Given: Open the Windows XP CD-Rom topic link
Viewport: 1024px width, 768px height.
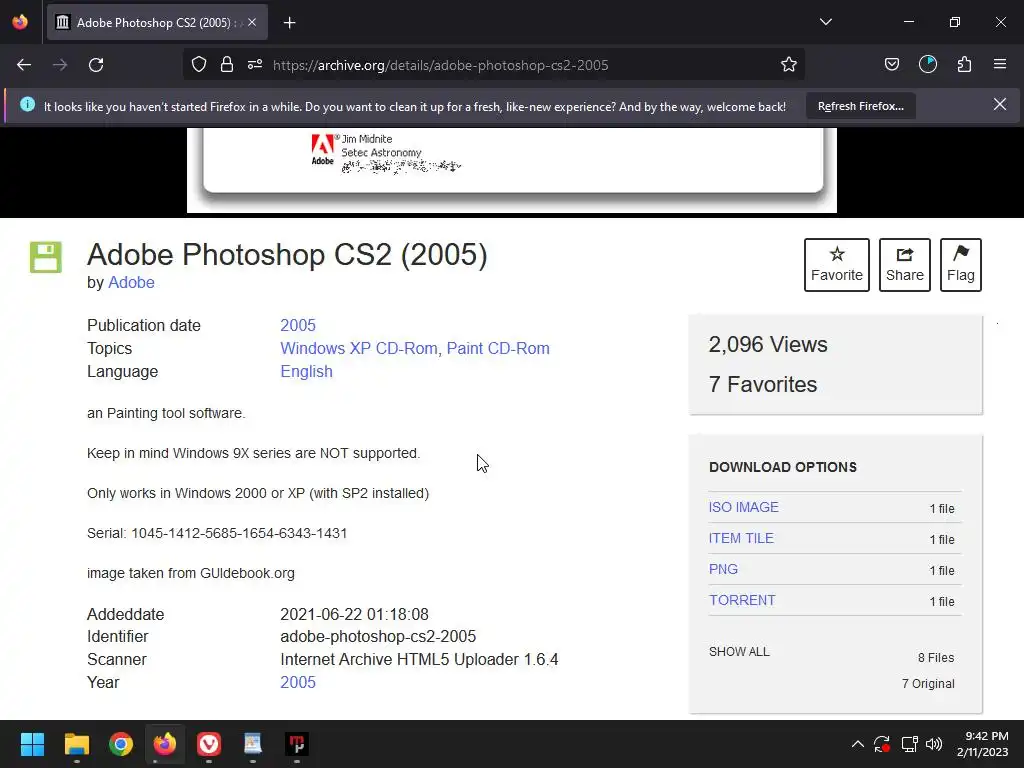Looking at the screenshot, I should pyautogui.click(x=359, y=348).
